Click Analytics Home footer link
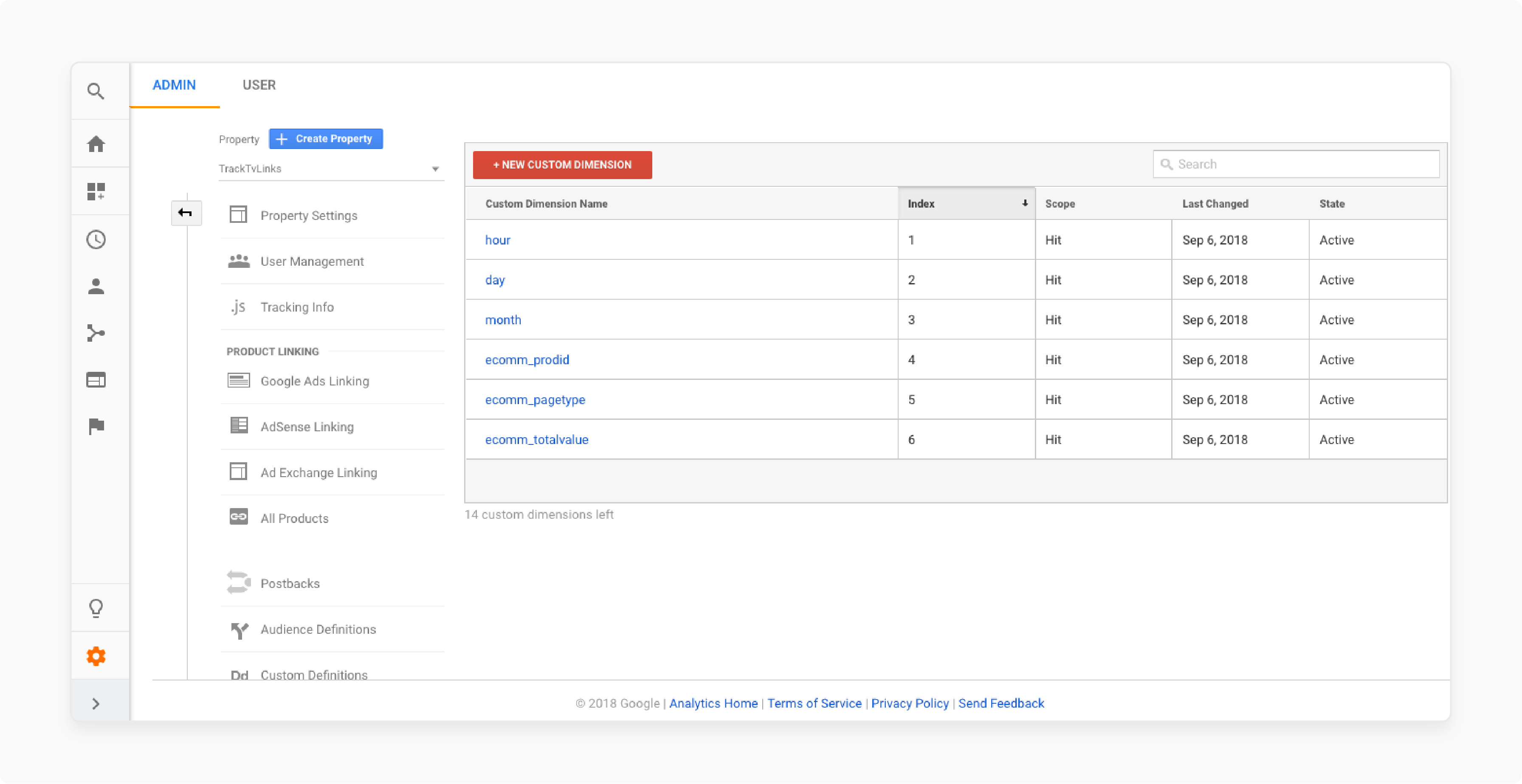This screenshot has width=1522, height=784. coord(713,703)
